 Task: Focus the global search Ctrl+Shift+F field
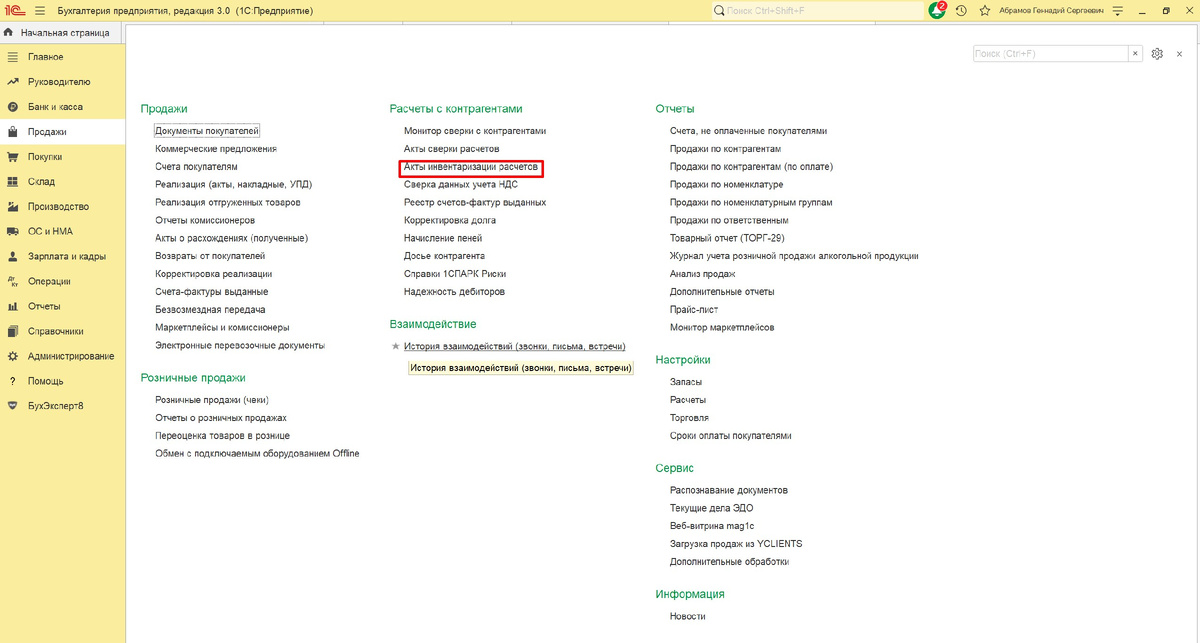[x=817, y=10]
